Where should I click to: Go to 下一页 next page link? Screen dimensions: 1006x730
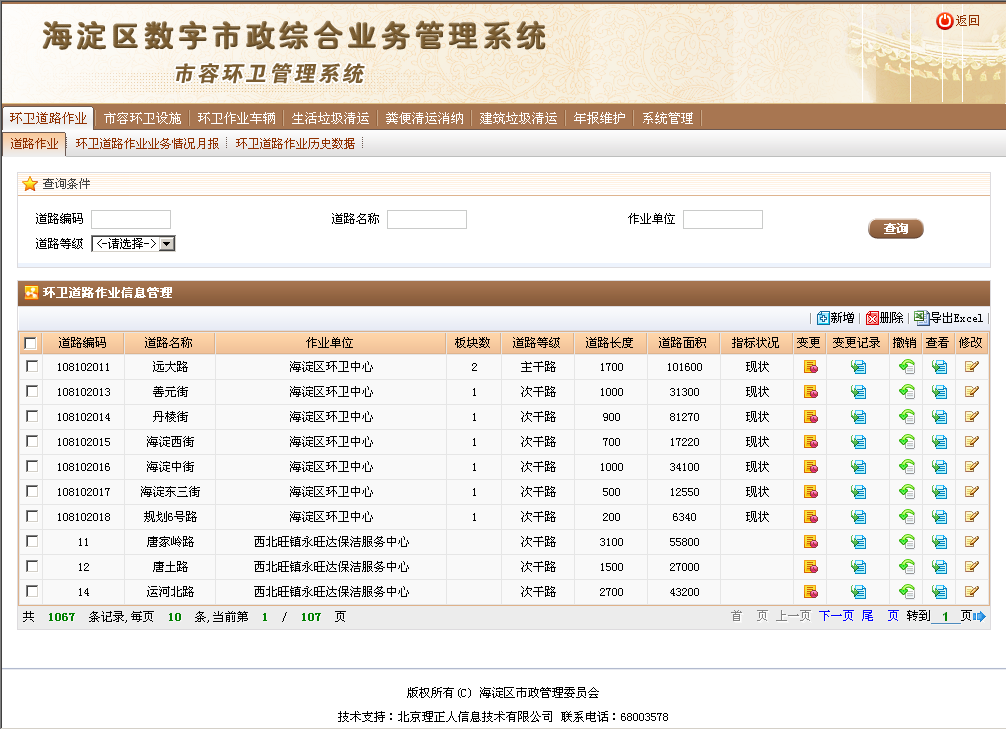(x=836, y=616)
